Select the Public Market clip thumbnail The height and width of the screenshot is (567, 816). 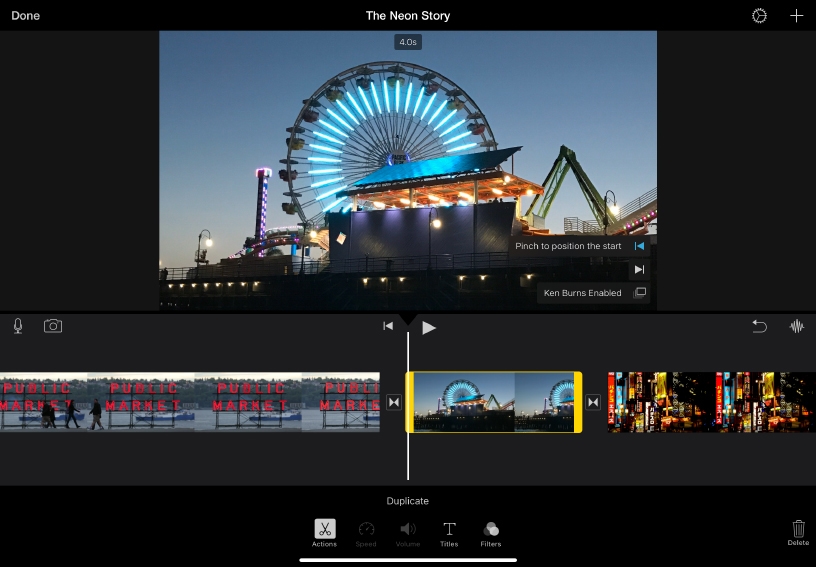click(x=190, y=402)
